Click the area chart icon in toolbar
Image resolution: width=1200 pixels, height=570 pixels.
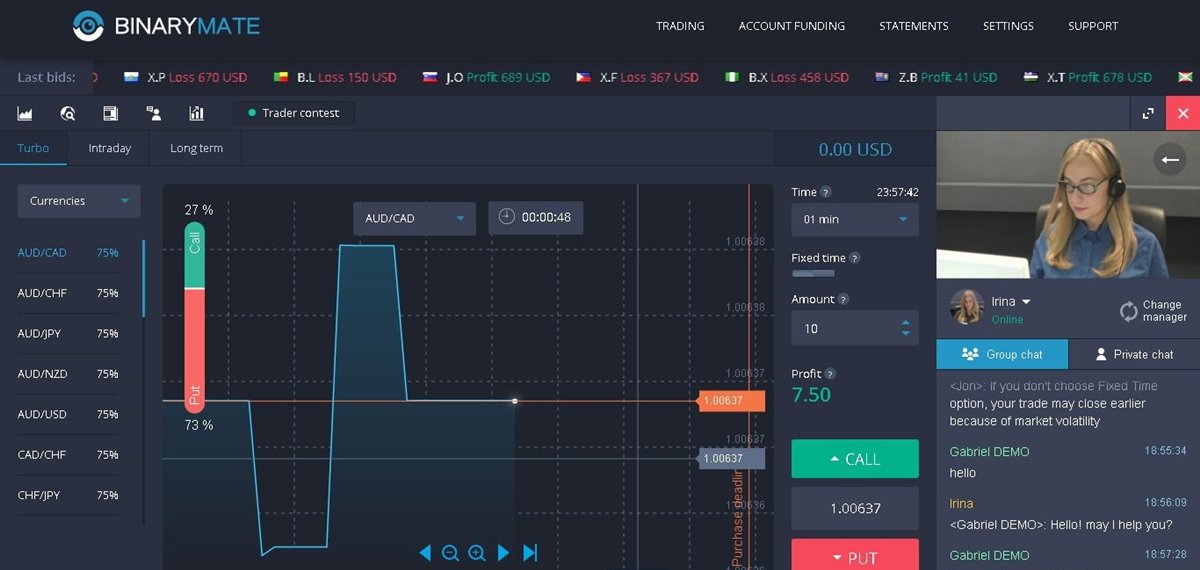25,113
